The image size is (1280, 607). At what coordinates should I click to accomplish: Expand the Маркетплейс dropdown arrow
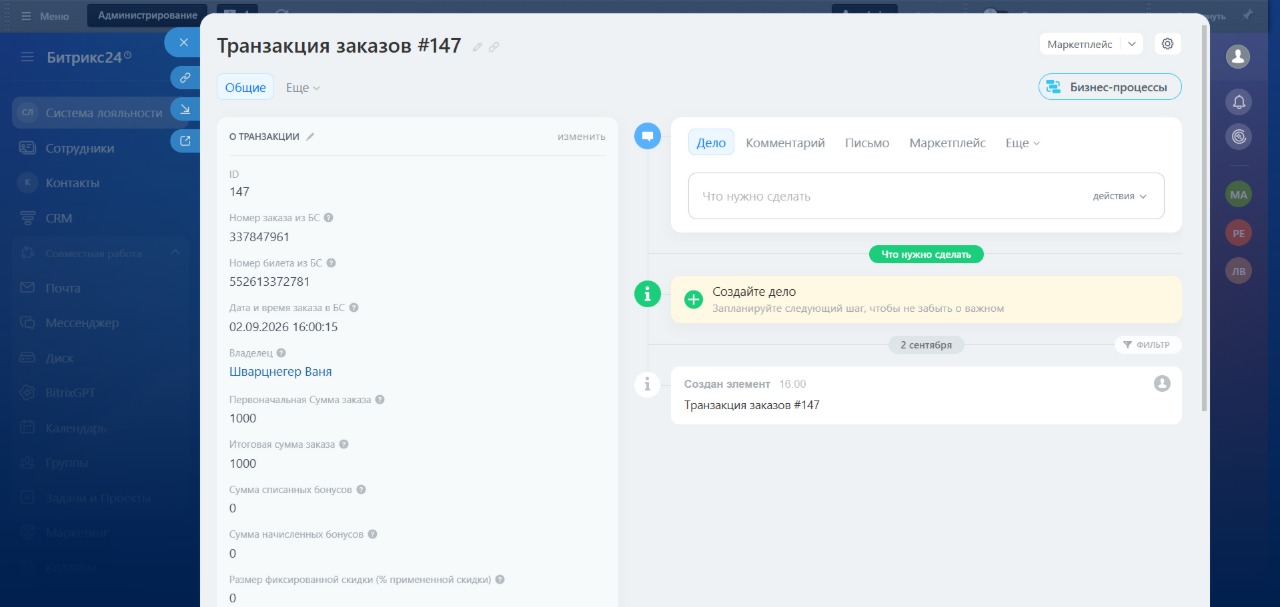click(1131, 44)
